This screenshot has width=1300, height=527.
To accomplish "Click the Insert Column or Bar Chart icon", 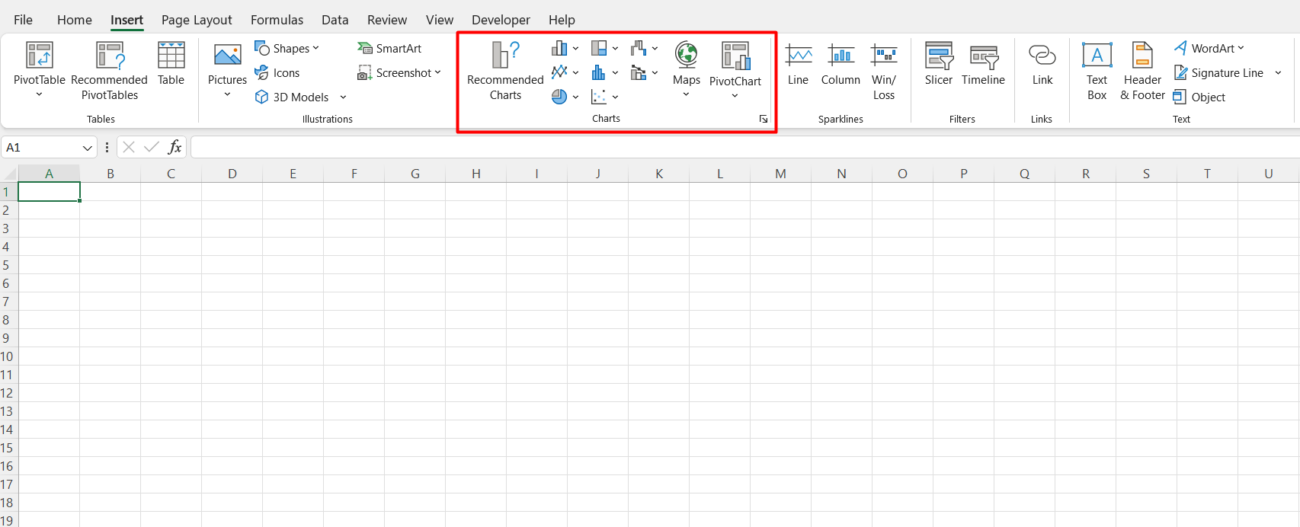I will [559, 48].
